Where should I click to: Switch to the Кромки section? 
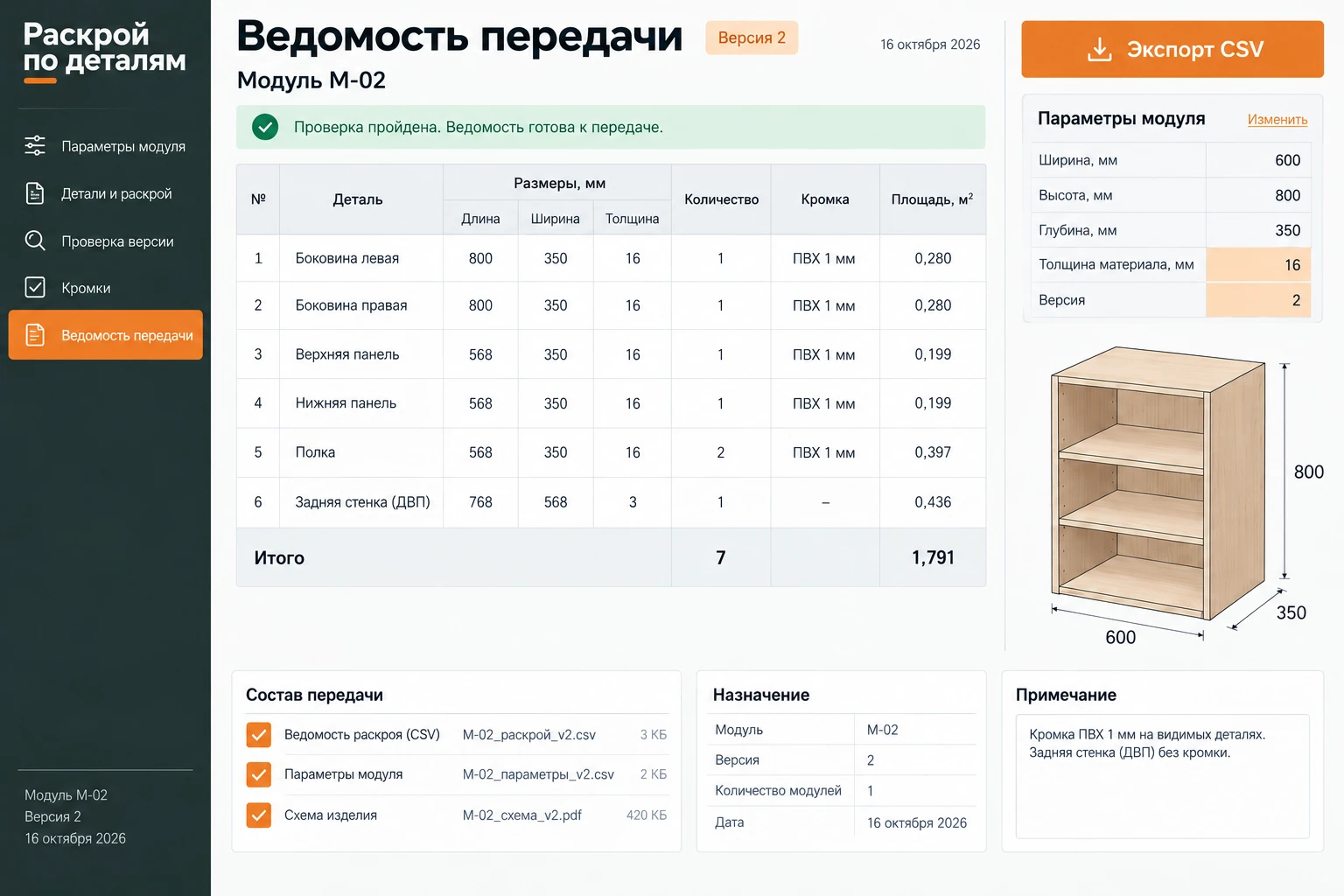[x=106, y=288]
